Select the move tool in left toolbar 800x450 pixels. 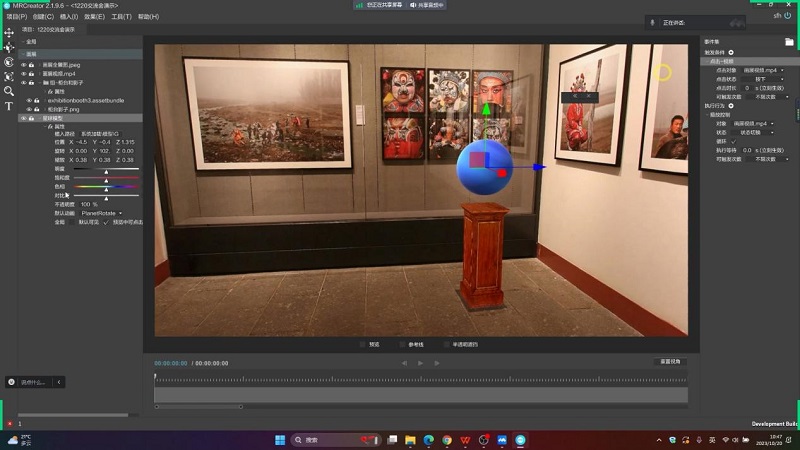point(9,32)
